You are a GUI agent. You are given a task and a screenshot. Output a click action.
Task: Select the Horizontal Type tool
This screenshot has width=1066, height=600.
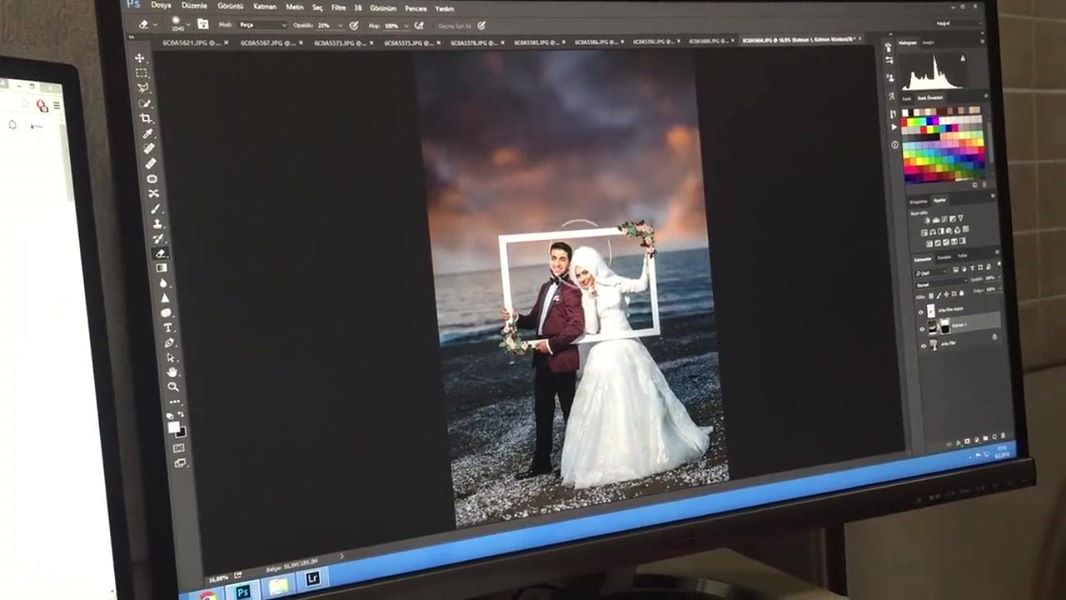point(167,328)
